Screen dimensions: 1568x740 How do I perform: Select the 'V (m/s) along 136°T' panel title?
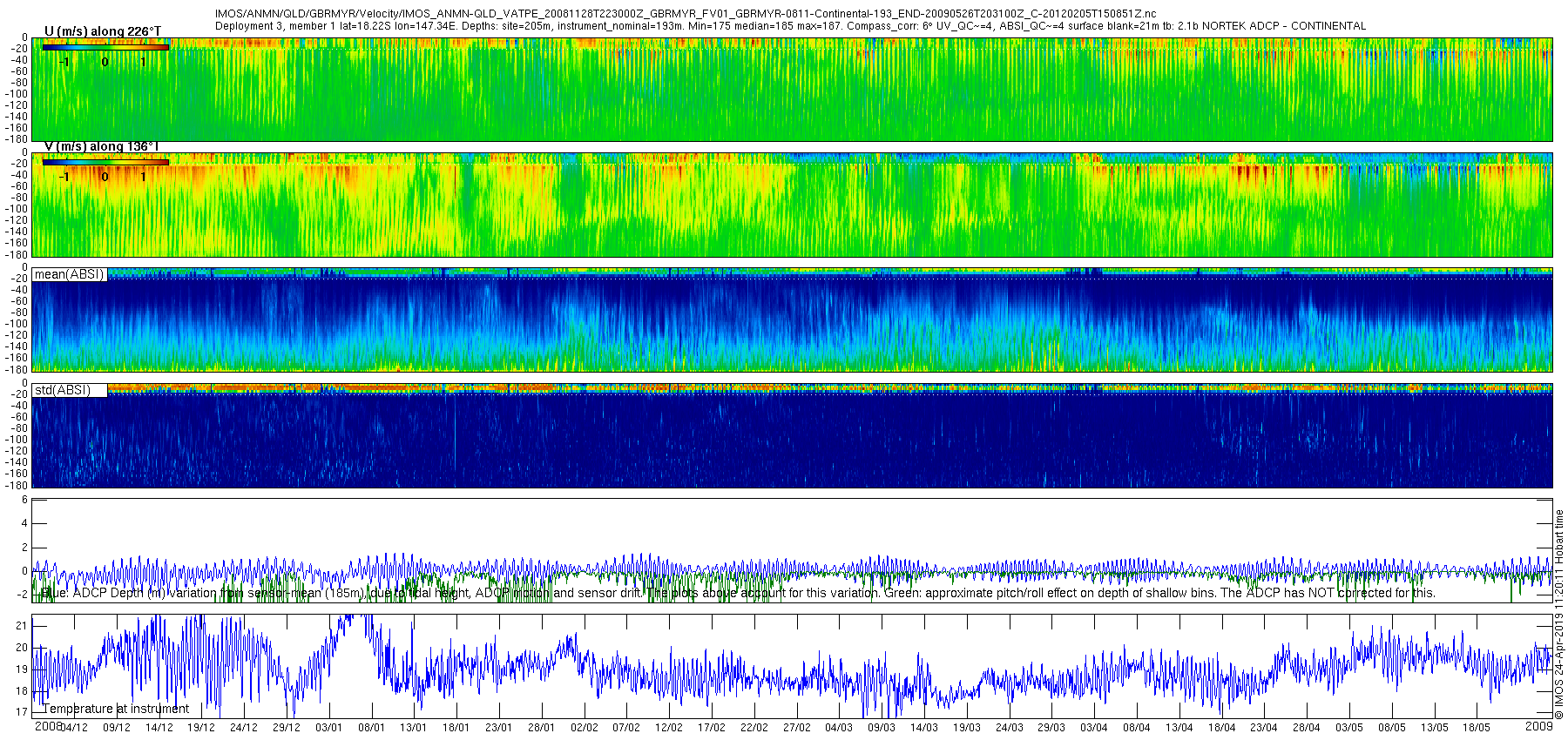pos(103,146)
